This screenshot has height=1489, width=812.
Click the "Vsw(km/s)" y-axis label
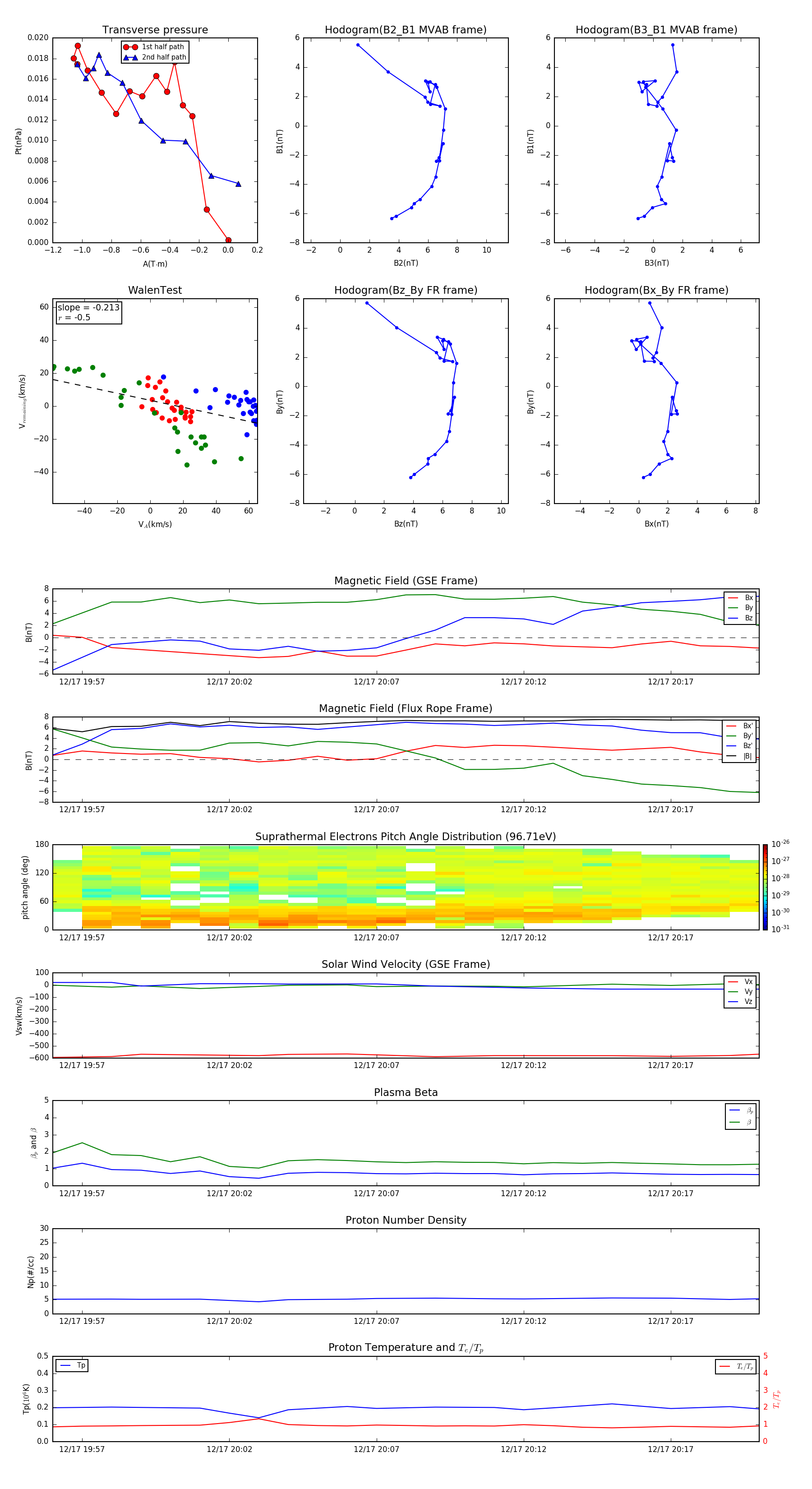click(18, 1016)
